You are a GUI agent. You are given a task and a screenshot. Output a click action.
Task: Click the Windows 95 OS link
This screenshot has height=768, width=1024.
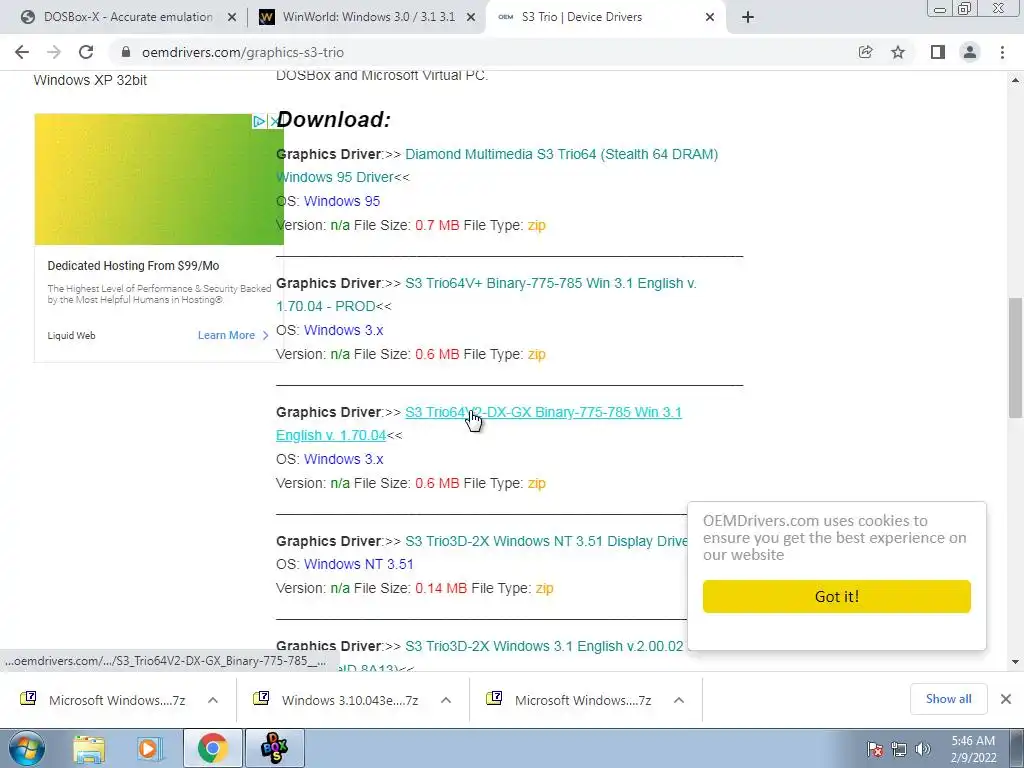tap(342, 201)
